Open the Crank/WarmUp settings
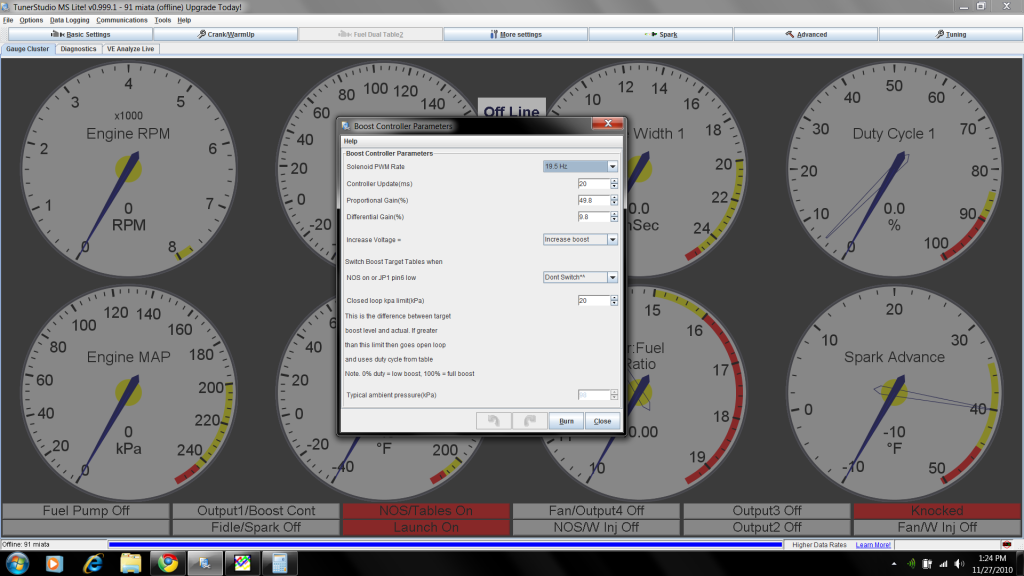The height and width of the screenshot is (576, 1024). tap(227, 33)
